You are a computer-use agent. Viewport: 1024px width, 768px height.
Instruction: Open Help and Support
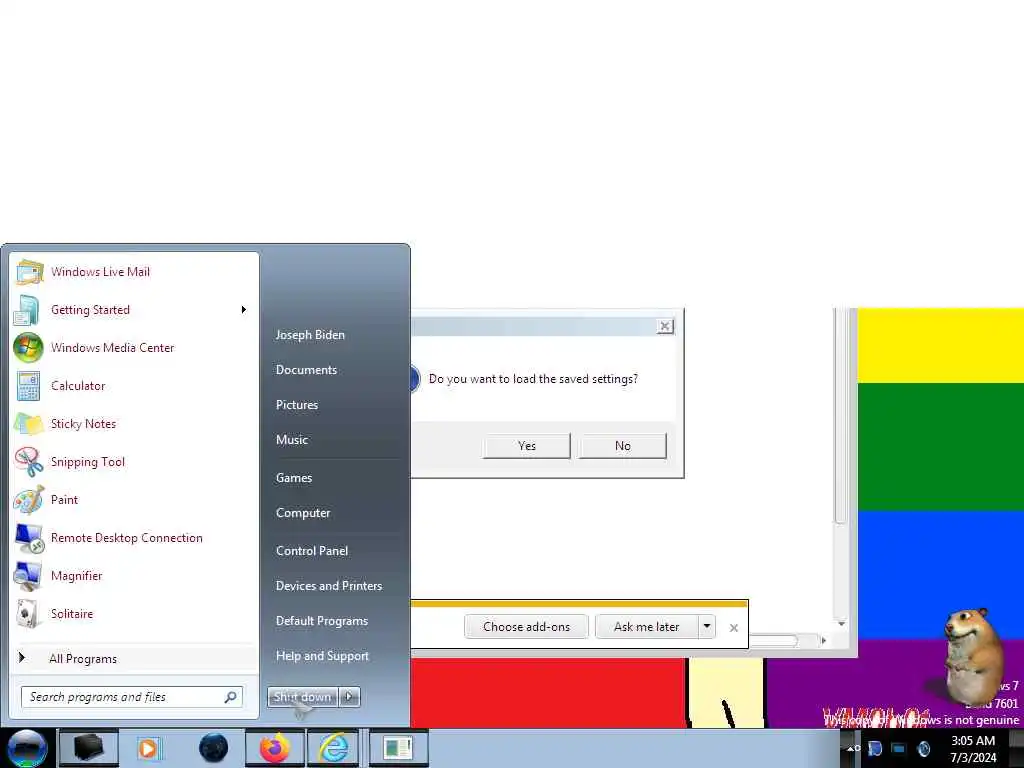click(322, 656)
